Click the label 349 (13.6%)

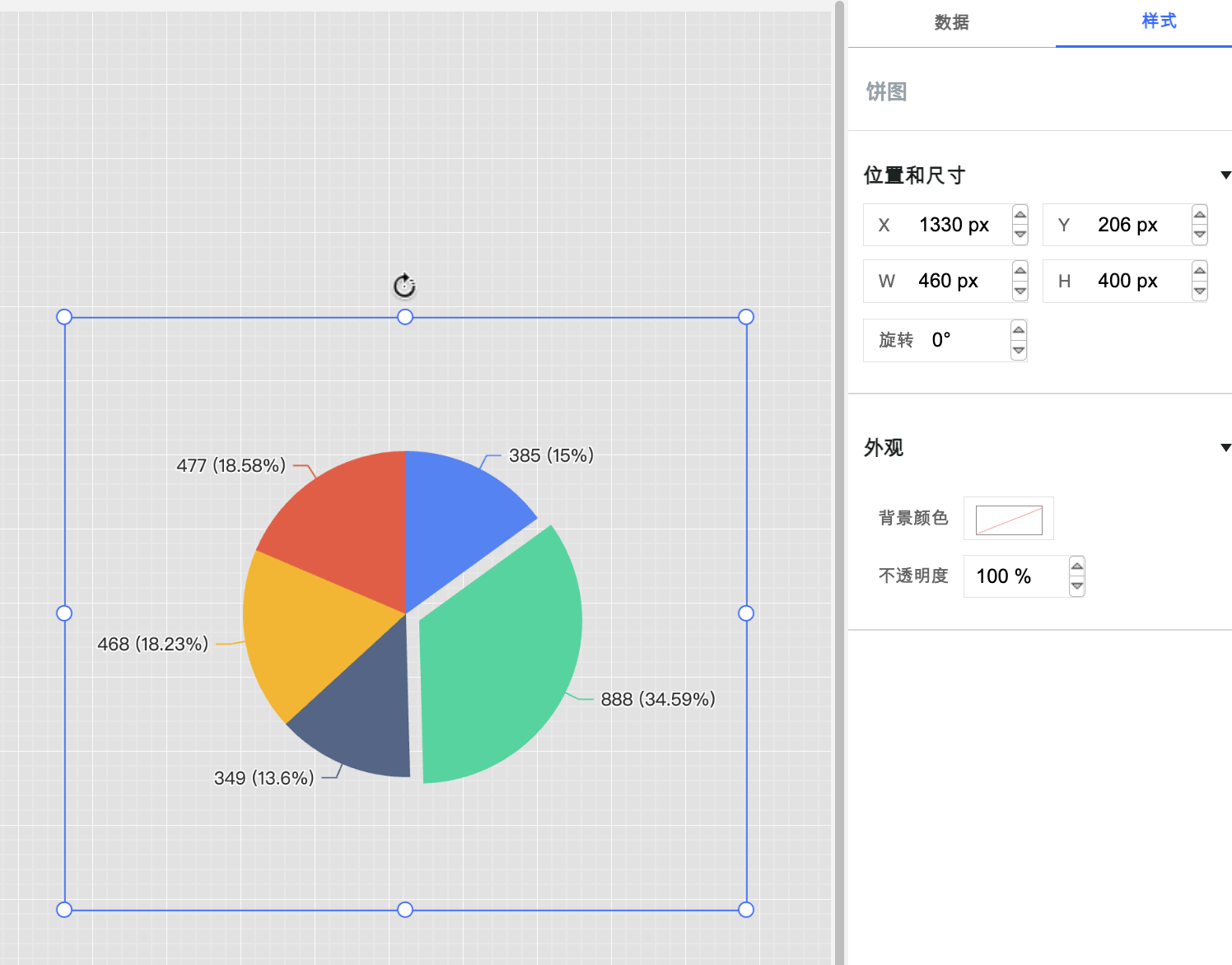(264, 778)
